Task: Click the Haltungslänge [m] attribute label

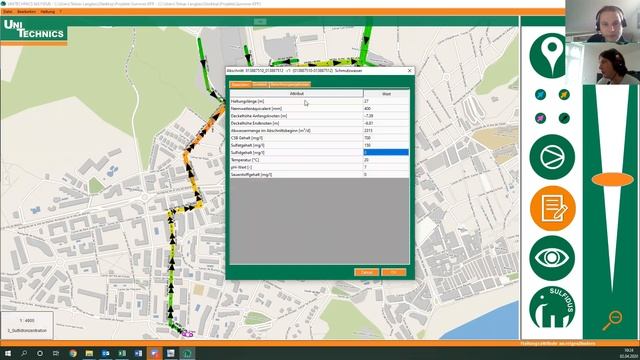Action: pyautogui.click(x=247, y=101)
